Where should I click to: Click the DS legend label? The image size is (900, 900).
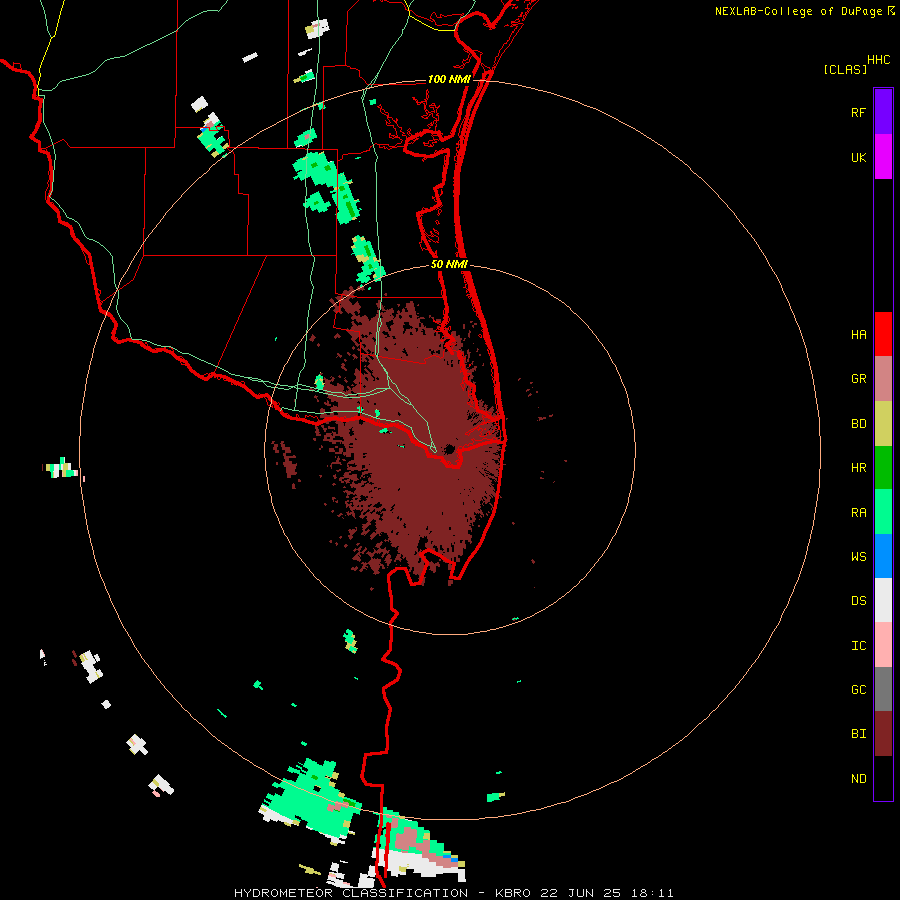point(858,600)
